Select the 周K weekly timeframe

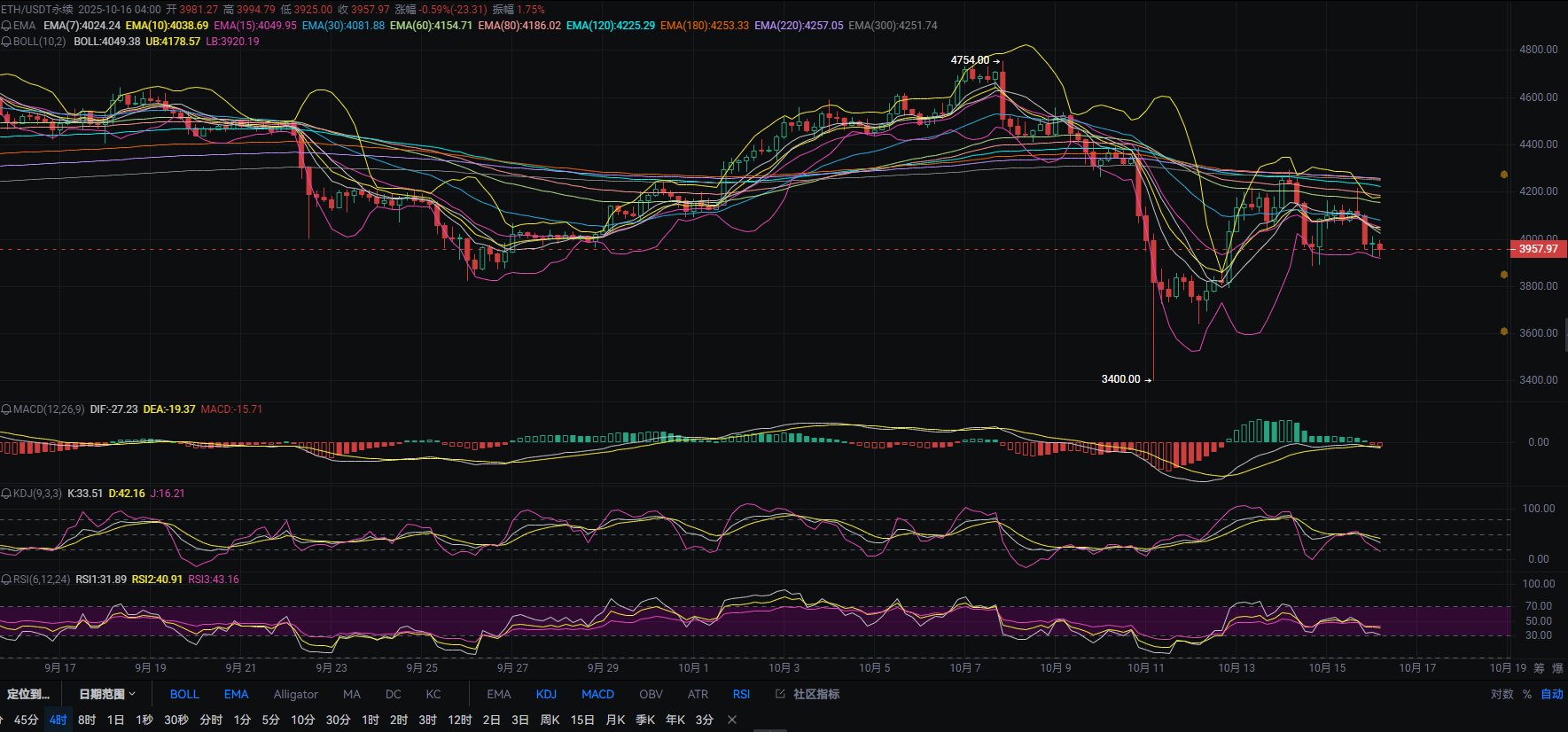550,720
